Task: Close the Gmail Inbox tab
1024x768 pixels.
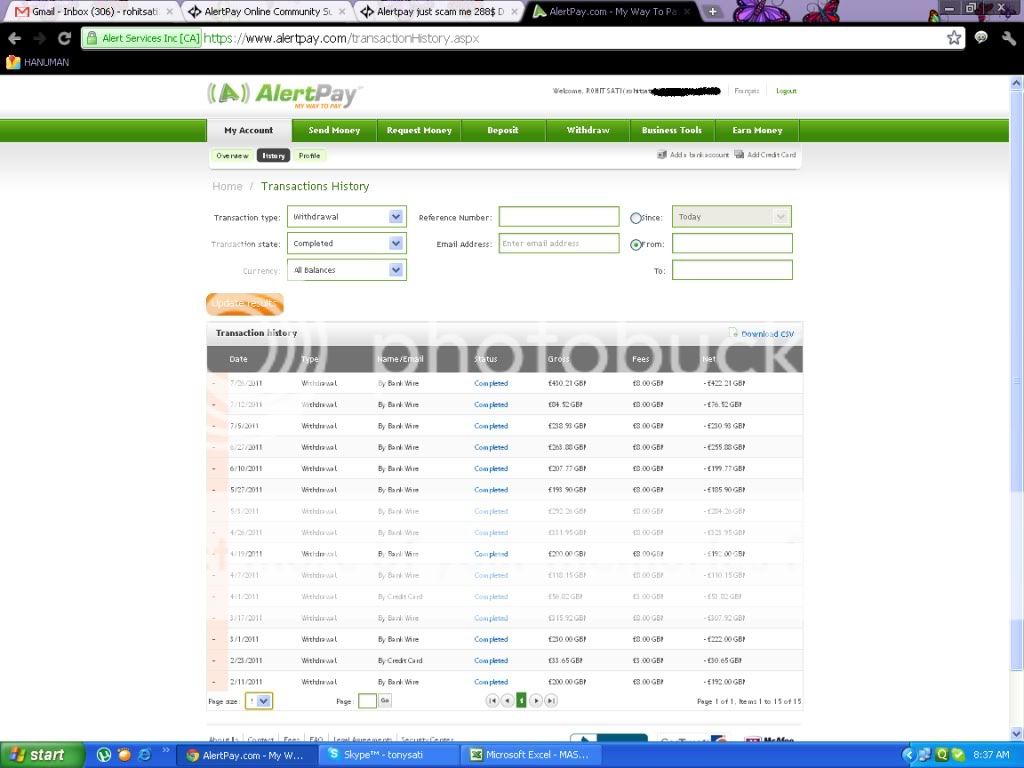Action: (169, 12)
